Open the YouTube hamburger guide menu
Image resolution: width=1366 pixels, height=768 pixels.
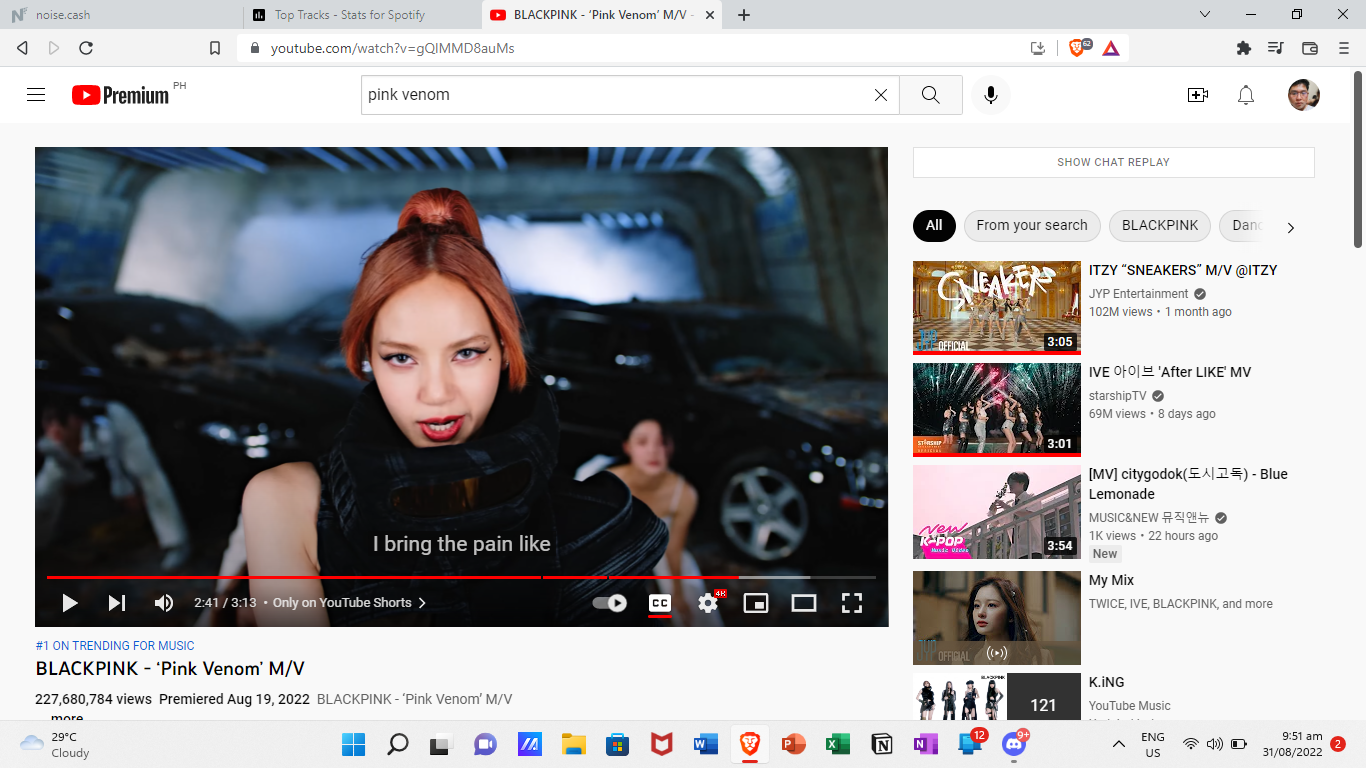[36, 95]
